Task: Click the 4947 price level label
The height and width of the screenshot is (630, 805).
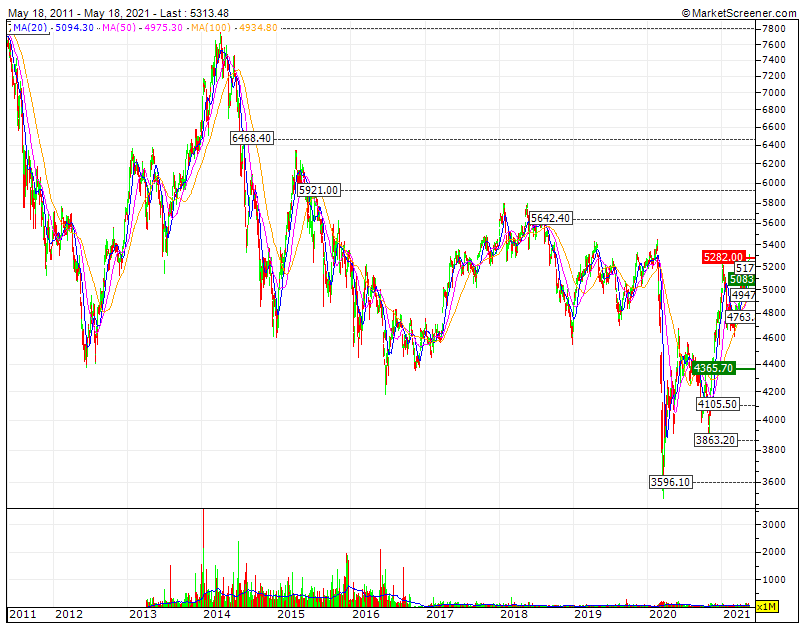Action: tap(743, 295)
